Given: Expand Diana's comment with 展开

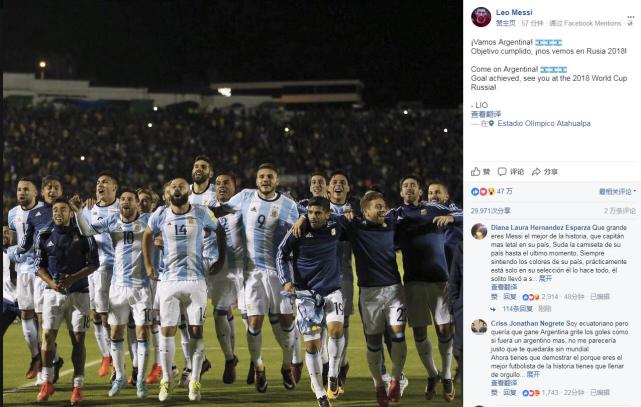Looking at the screenshot, I should click(545, 278).
